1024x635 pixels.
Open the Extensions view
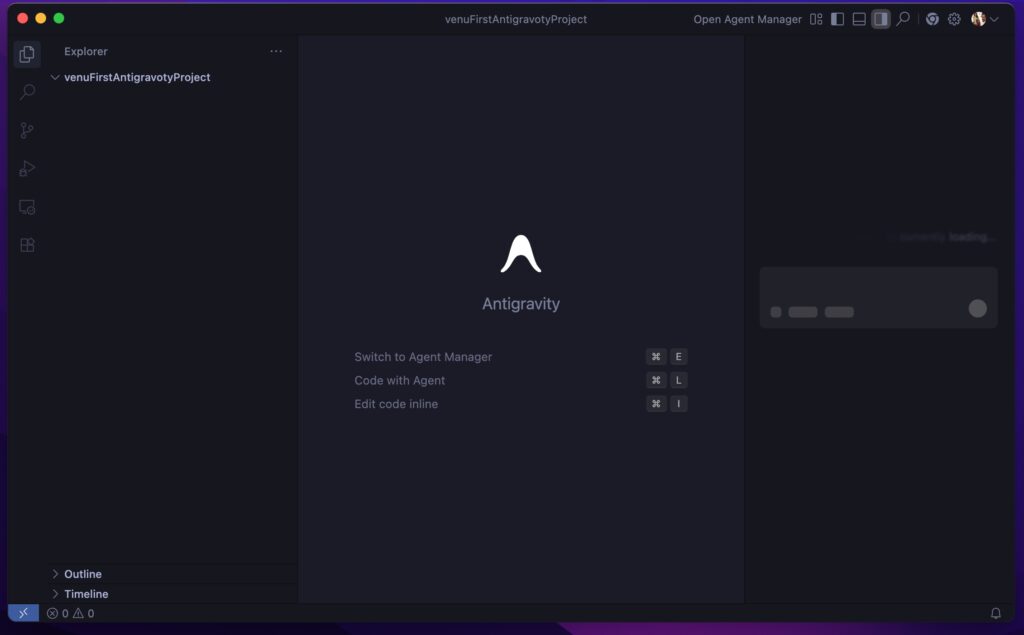click(27, 245)
